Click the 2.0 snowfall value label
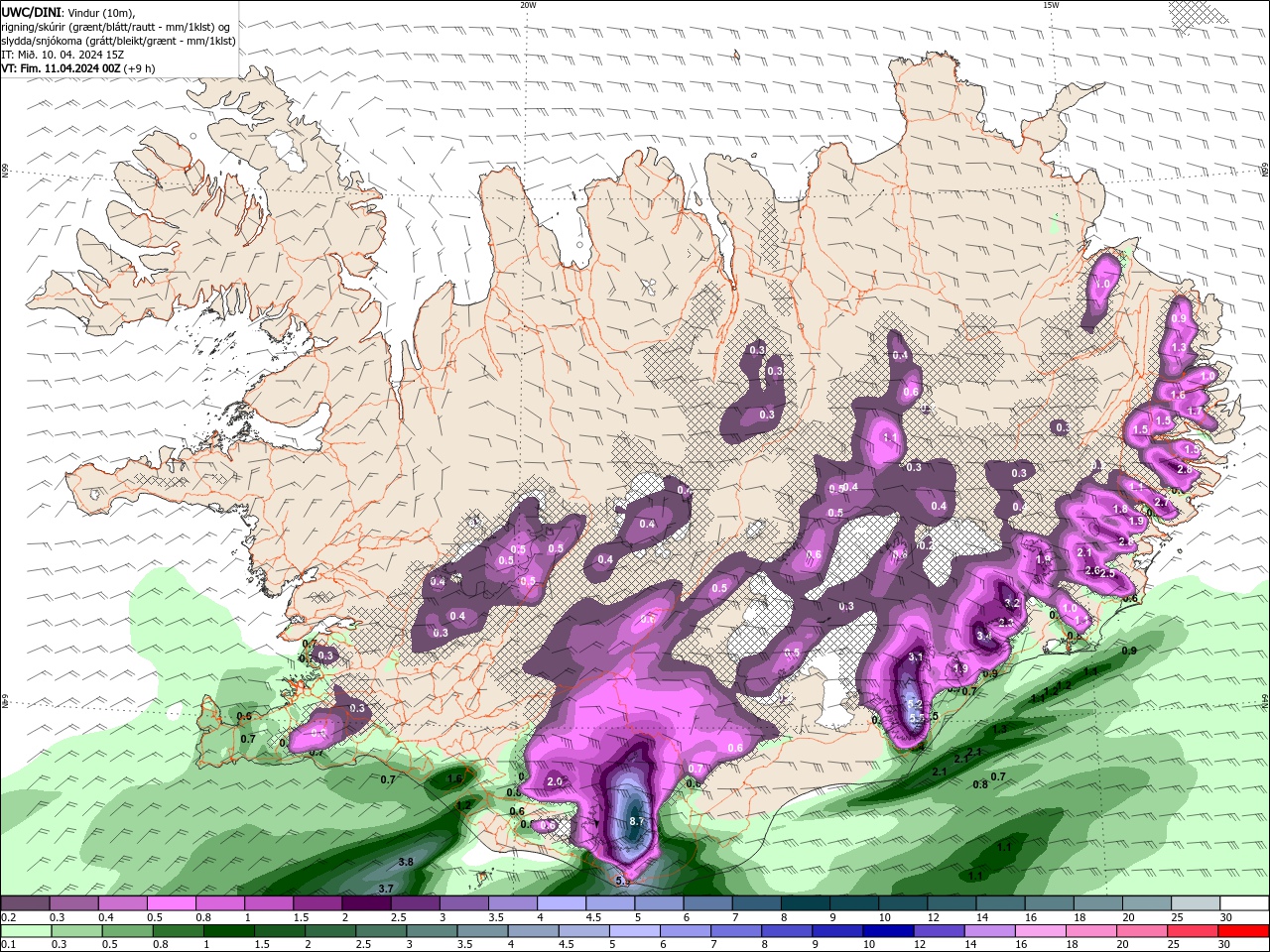Image resolution: width=1270 pixels, height=952 pixels. click(x=555, y=781)
